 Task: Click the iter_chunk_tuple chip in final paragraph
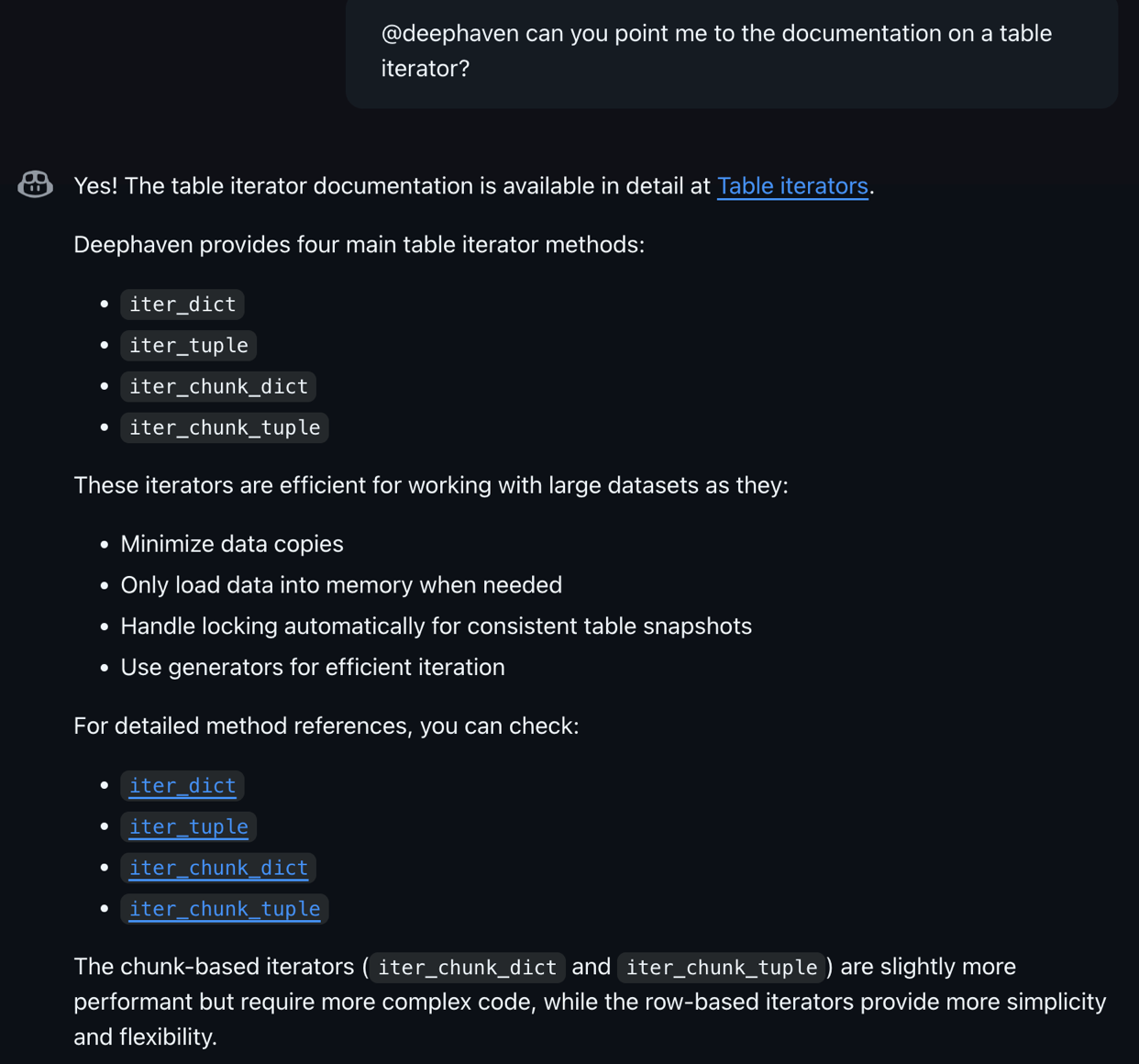tap(721, 967)
